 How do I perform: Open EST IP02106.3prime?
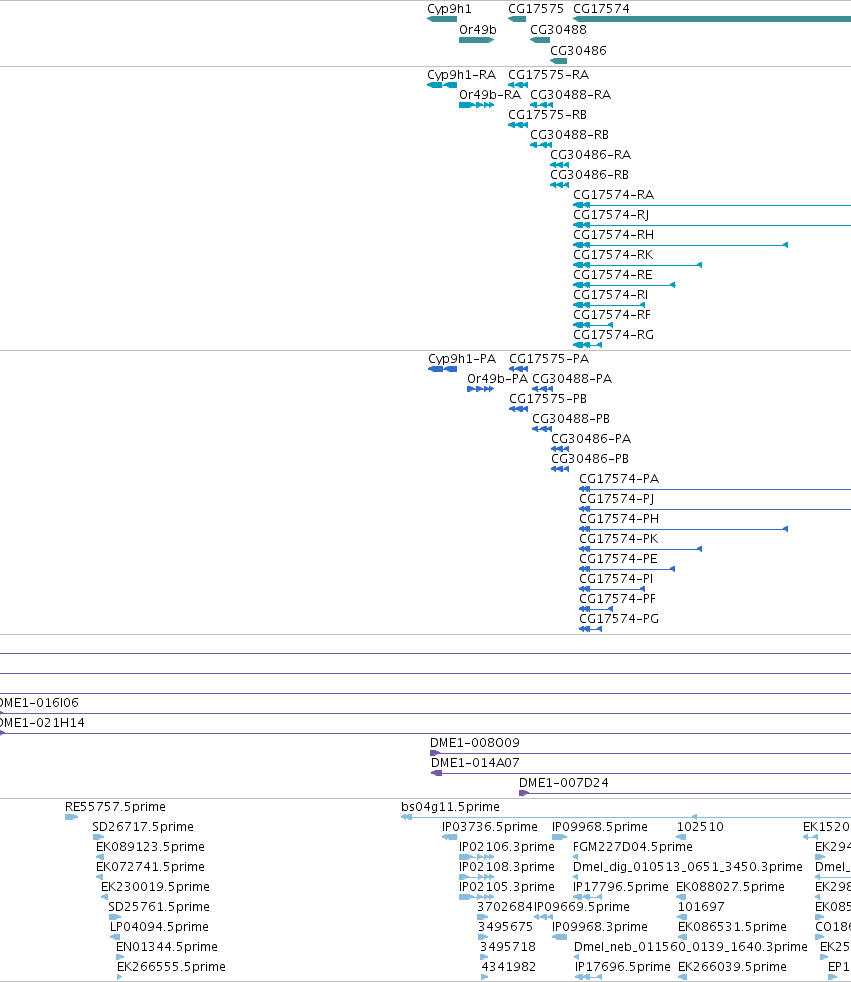[507, 847]
